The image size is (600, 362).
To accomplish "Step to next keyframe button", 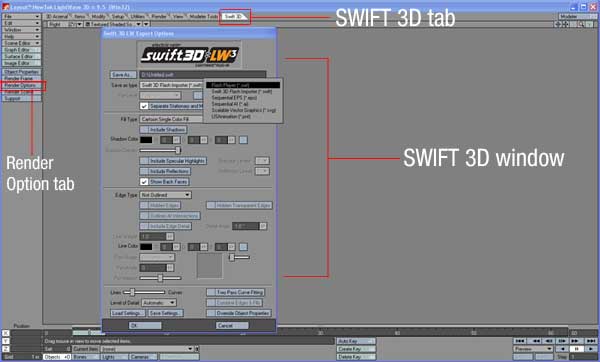I will coord(576,341).
